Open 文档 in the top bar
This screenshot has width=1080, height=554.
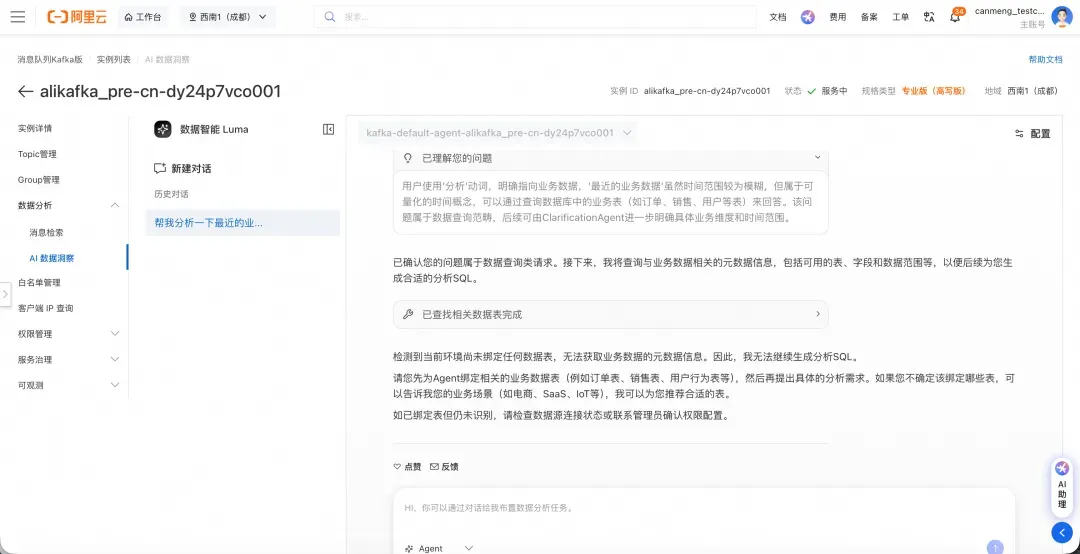(778, 17)
